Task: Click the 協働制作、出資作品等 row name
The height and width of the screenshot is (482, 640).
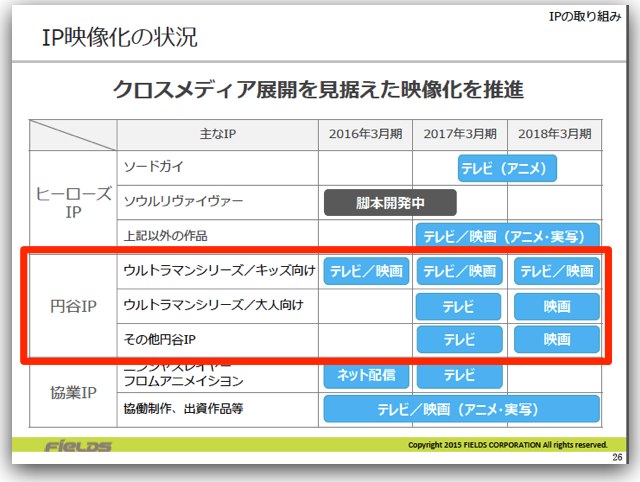Action: click(183, 409)
